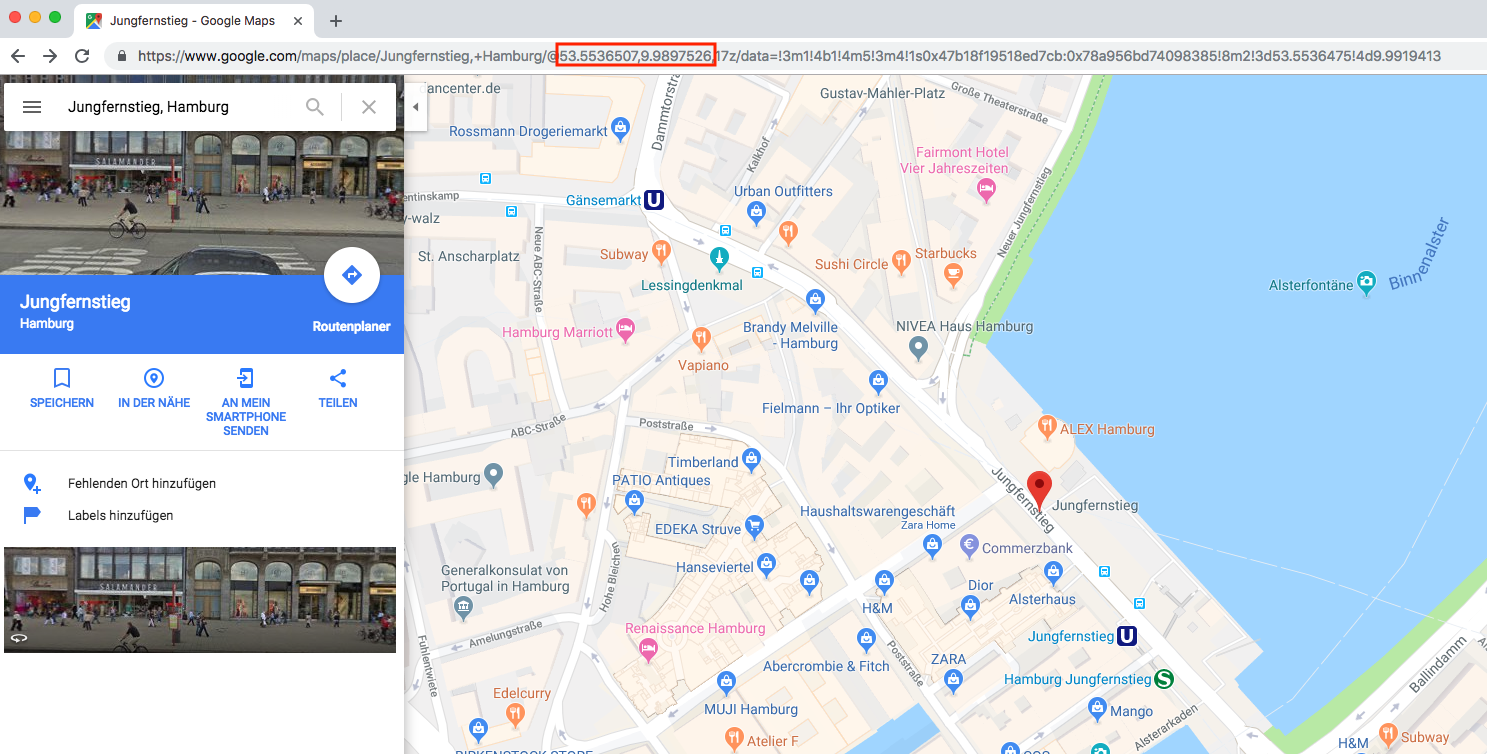Open the Street View thumbnail at bottom

(200, 600)
